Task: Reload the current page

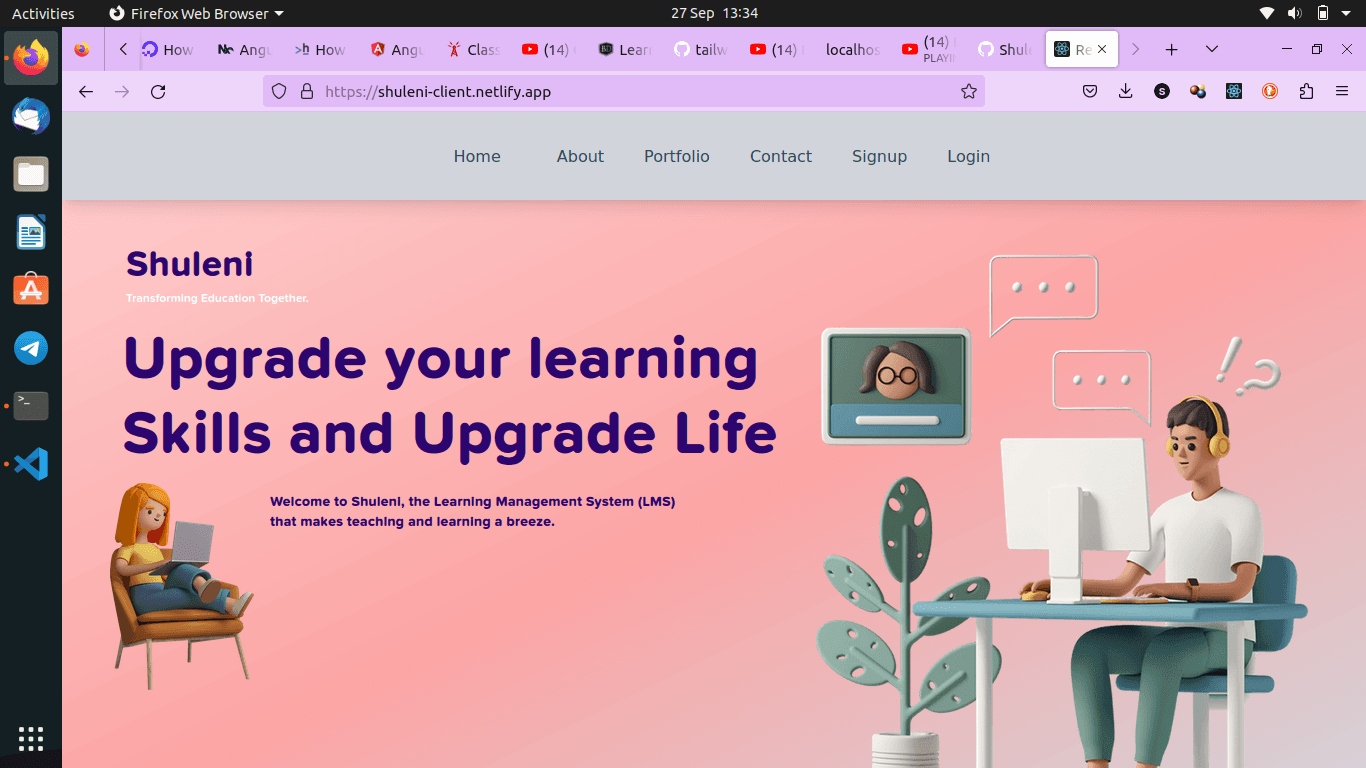Action: (x=158, y=92)
